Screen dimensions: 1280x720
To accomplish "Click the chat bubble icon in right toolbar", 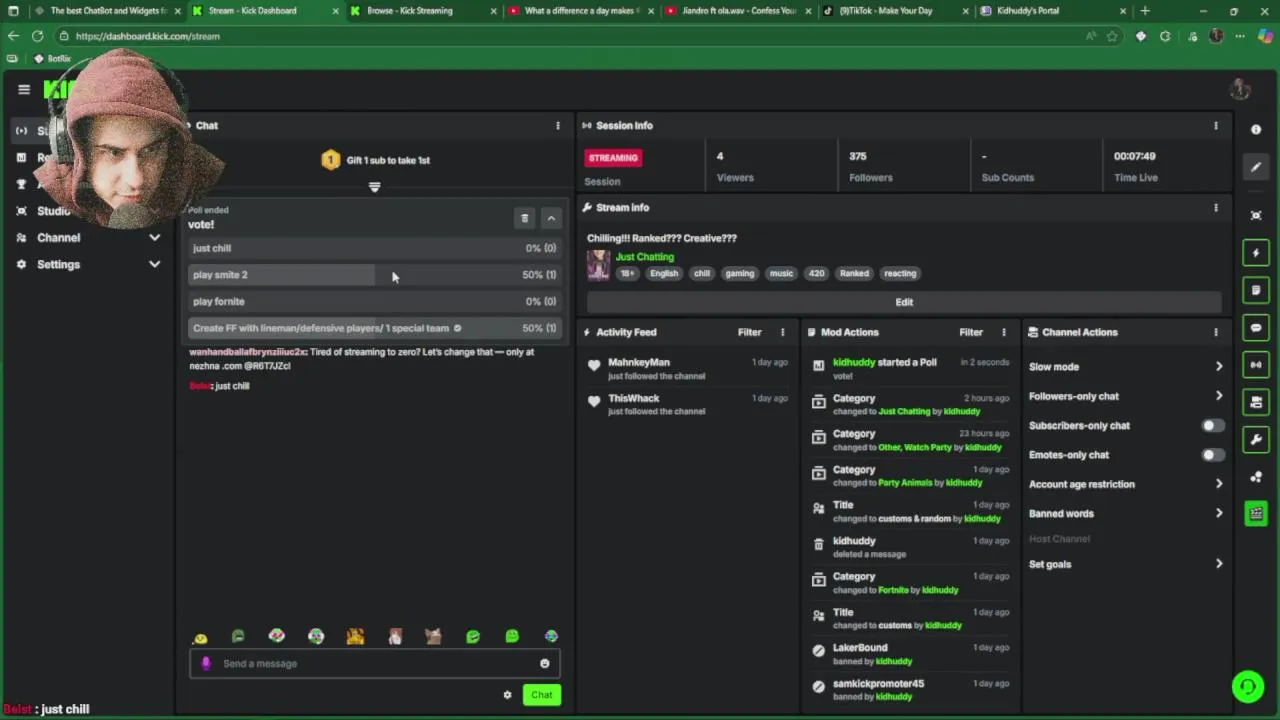I will tap(1256, 327).
